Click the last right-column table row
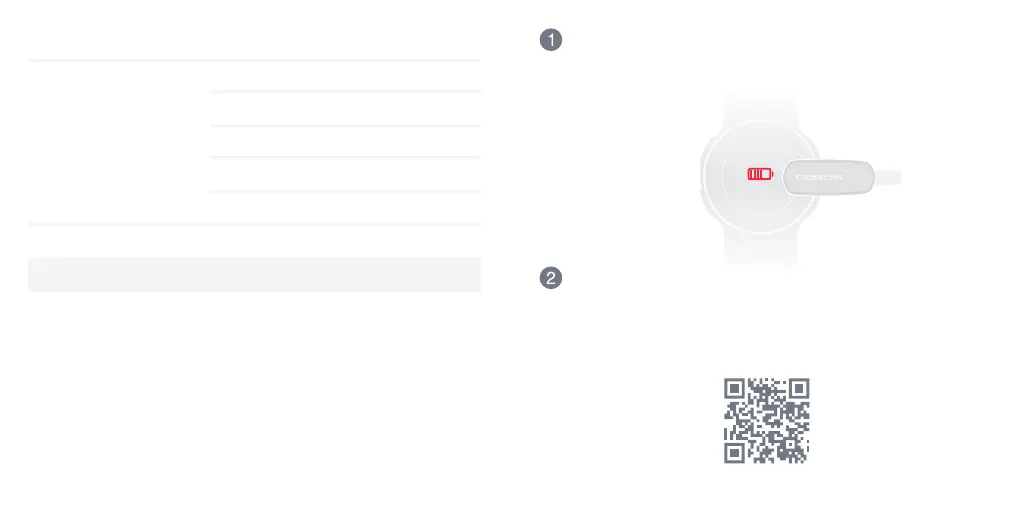The width and height of the screenshot is (1020, 510). coord(345,208)
